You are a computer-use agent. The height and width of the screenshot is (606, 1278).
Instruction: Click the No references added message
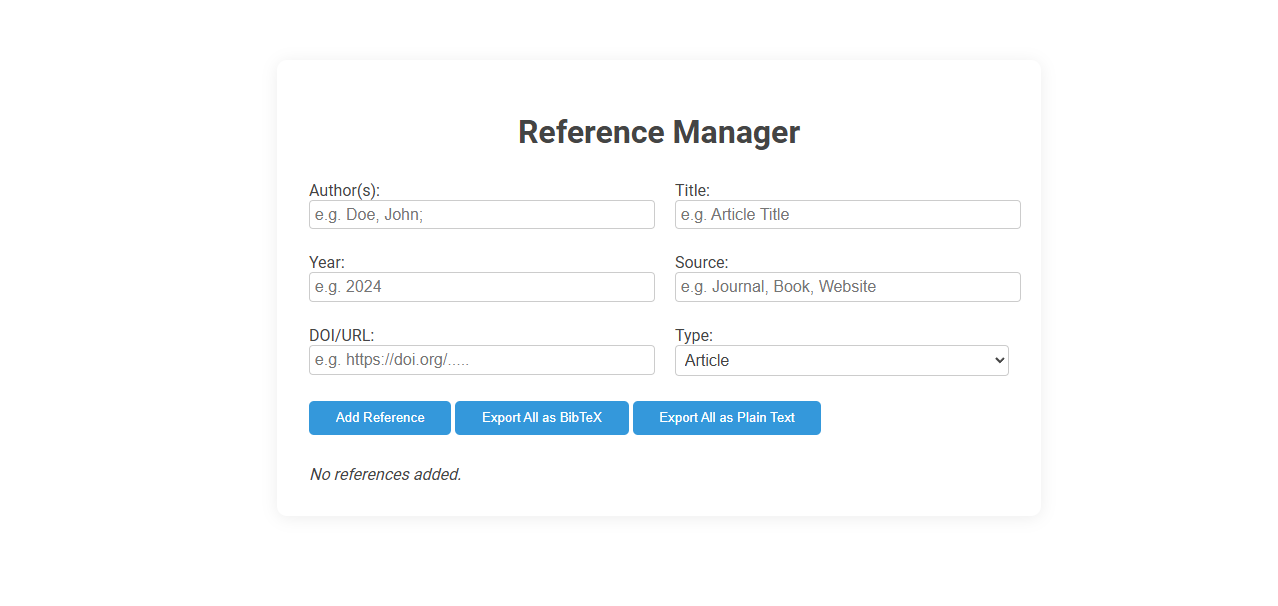(x=385, y=474)
